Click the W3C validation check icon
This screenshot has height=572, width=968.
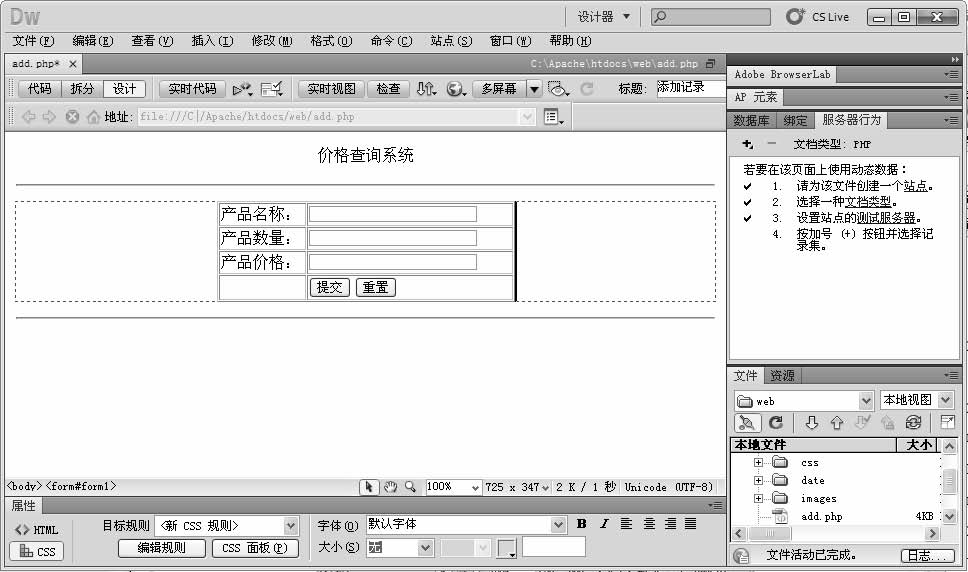(x=272, y=89)
